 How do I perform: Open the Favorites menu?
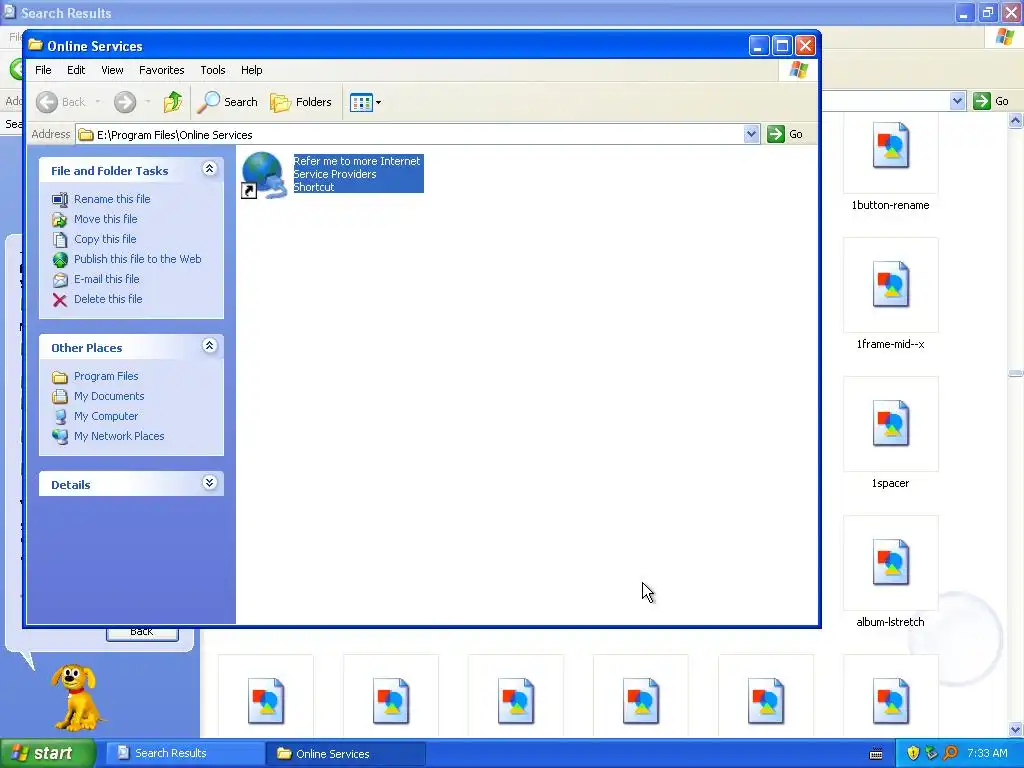click(161, 70)
